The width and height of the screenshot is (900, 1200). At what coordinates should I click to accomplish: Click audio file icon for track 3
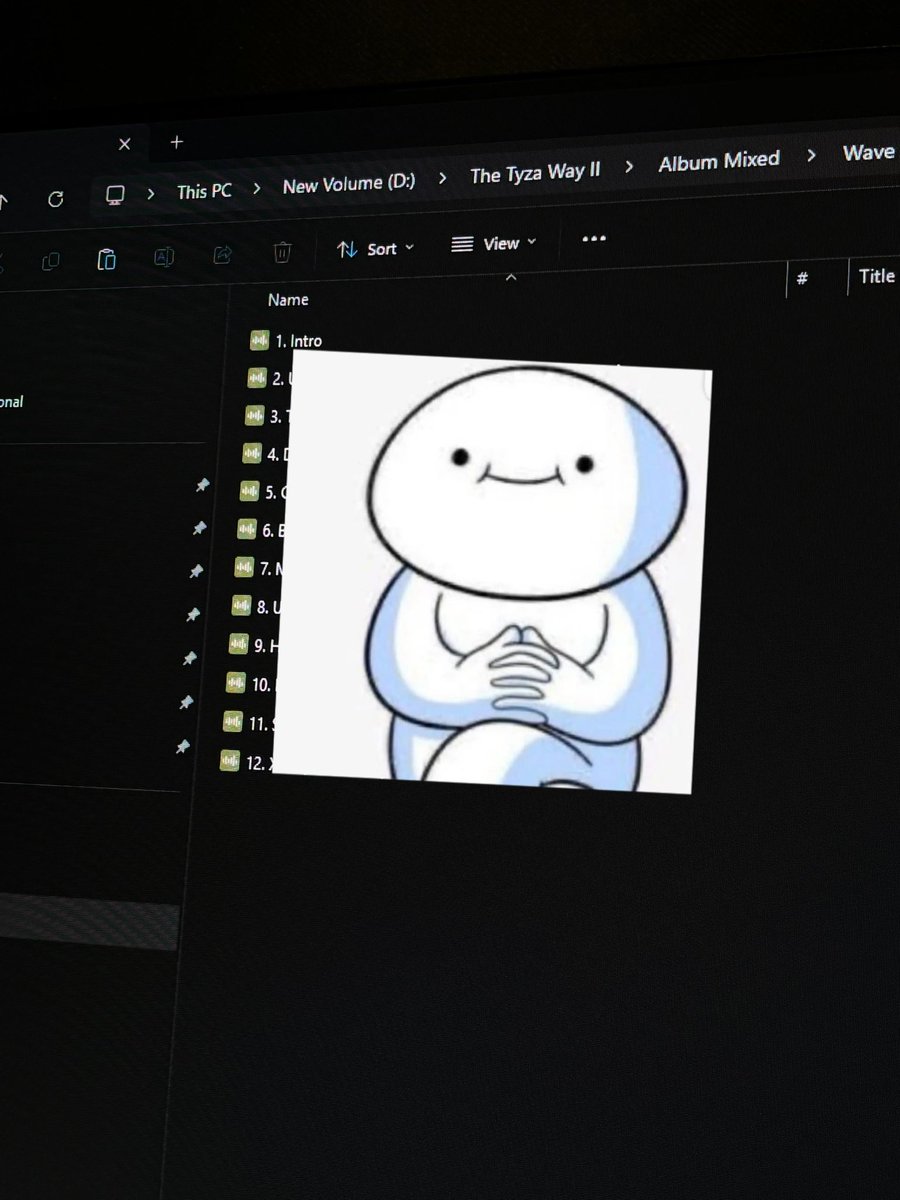click(254, 415)
